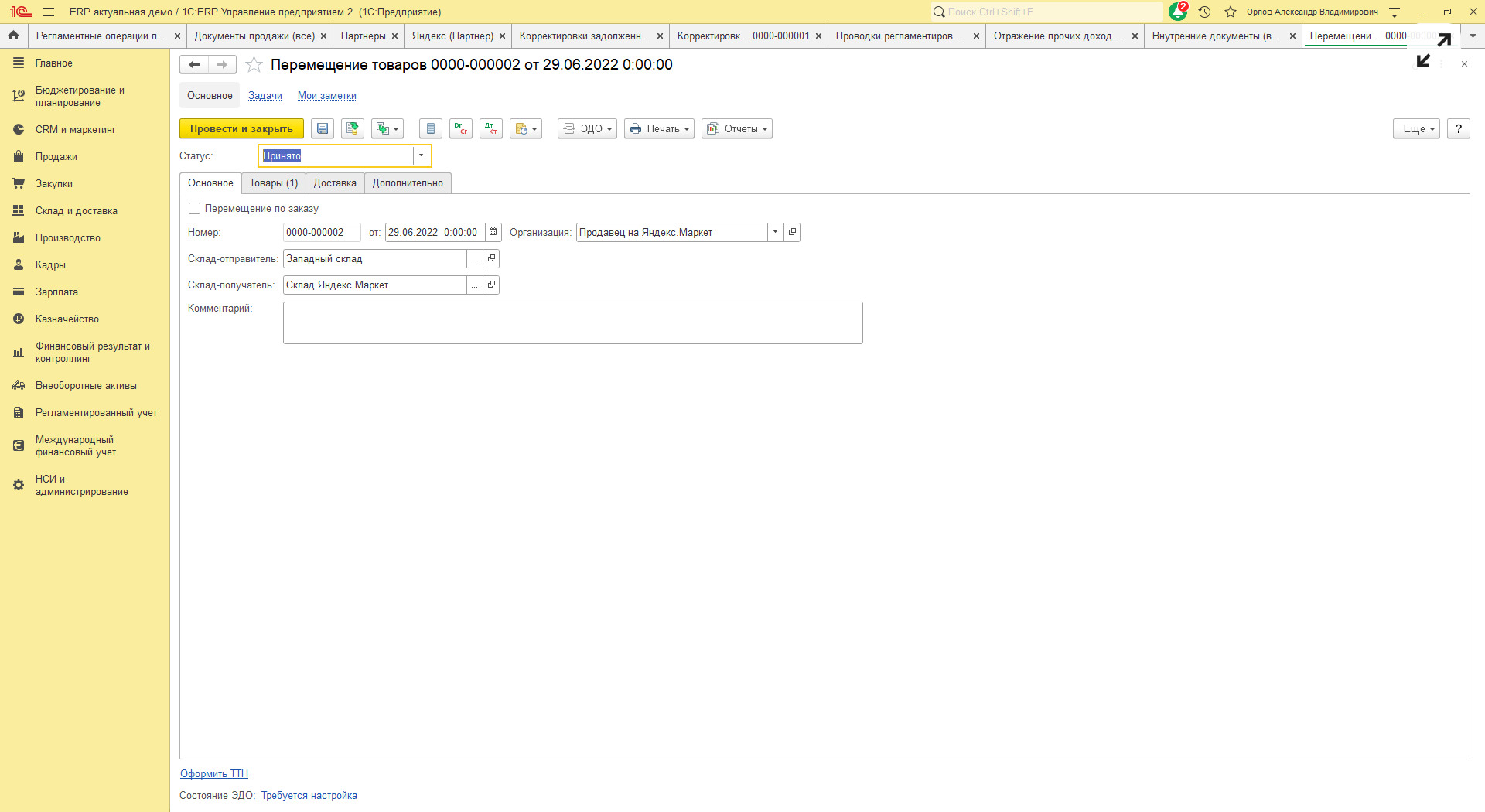Click the Оформить ТТН link
Viewport: 1485px width, 812px height.
214,773
